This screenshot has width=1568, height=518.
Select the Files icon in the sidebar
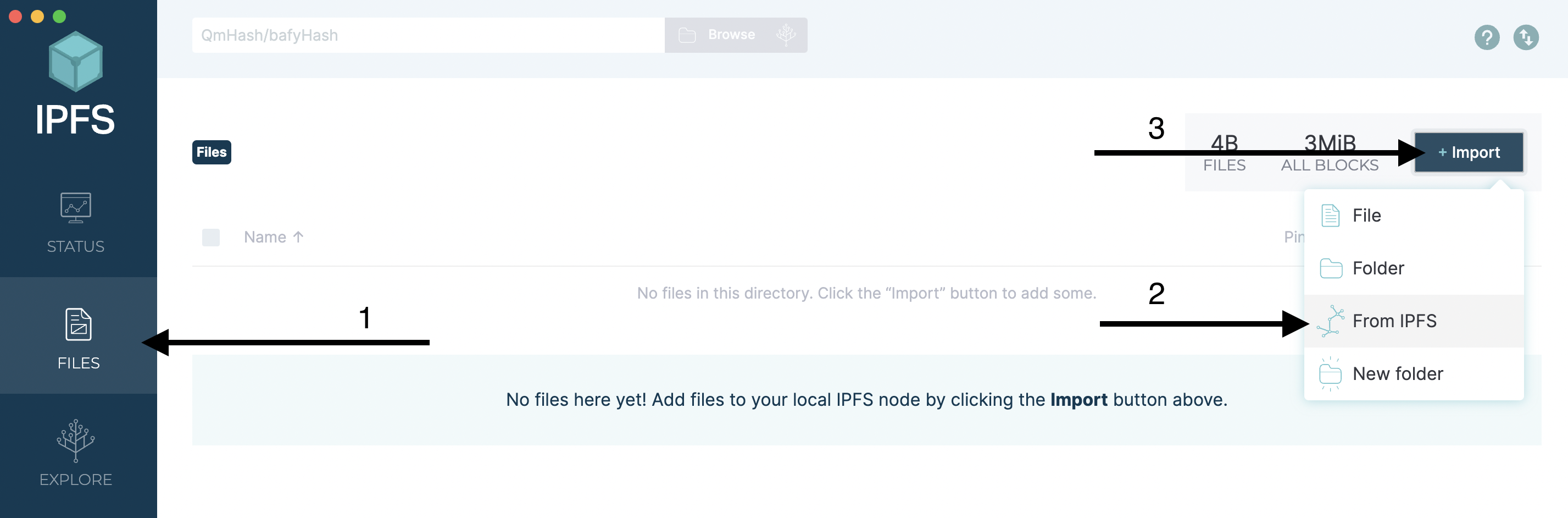76,326
